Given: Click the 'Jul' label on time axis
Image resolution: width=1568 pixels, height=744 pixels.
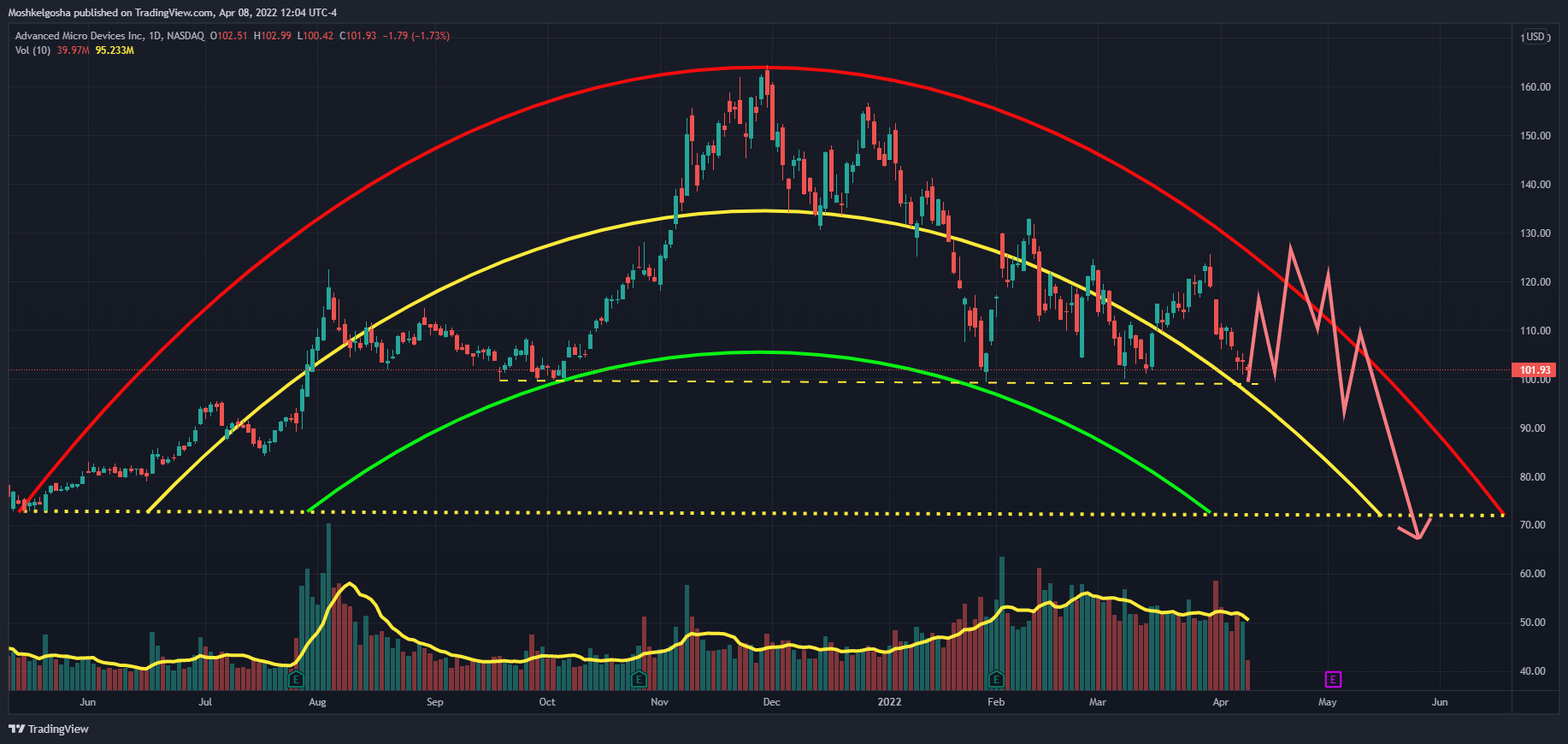Looking at the screenshot, I should point(205,702).
